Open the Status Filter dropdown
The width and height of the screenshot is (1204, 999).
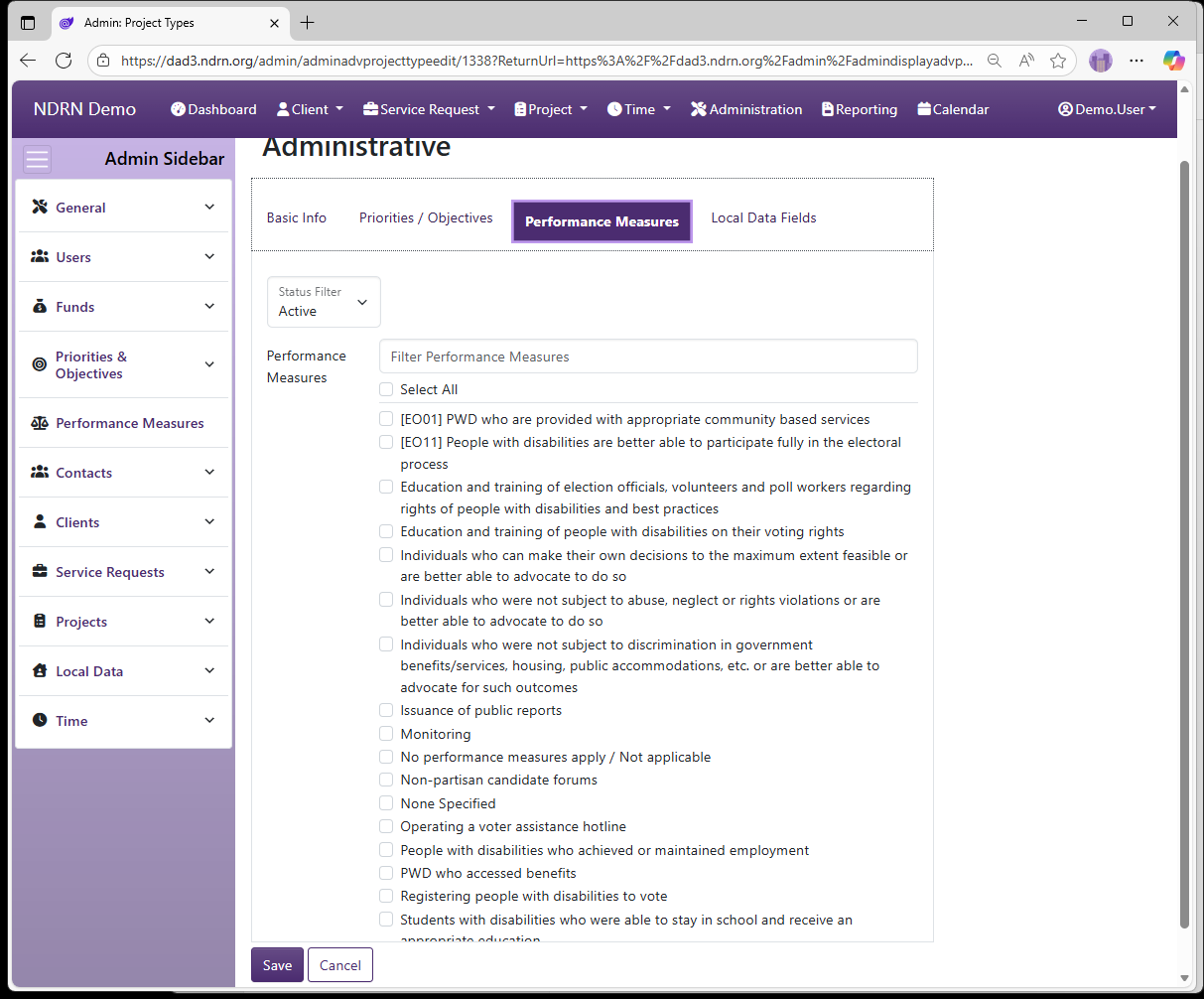tap(324, 302)
